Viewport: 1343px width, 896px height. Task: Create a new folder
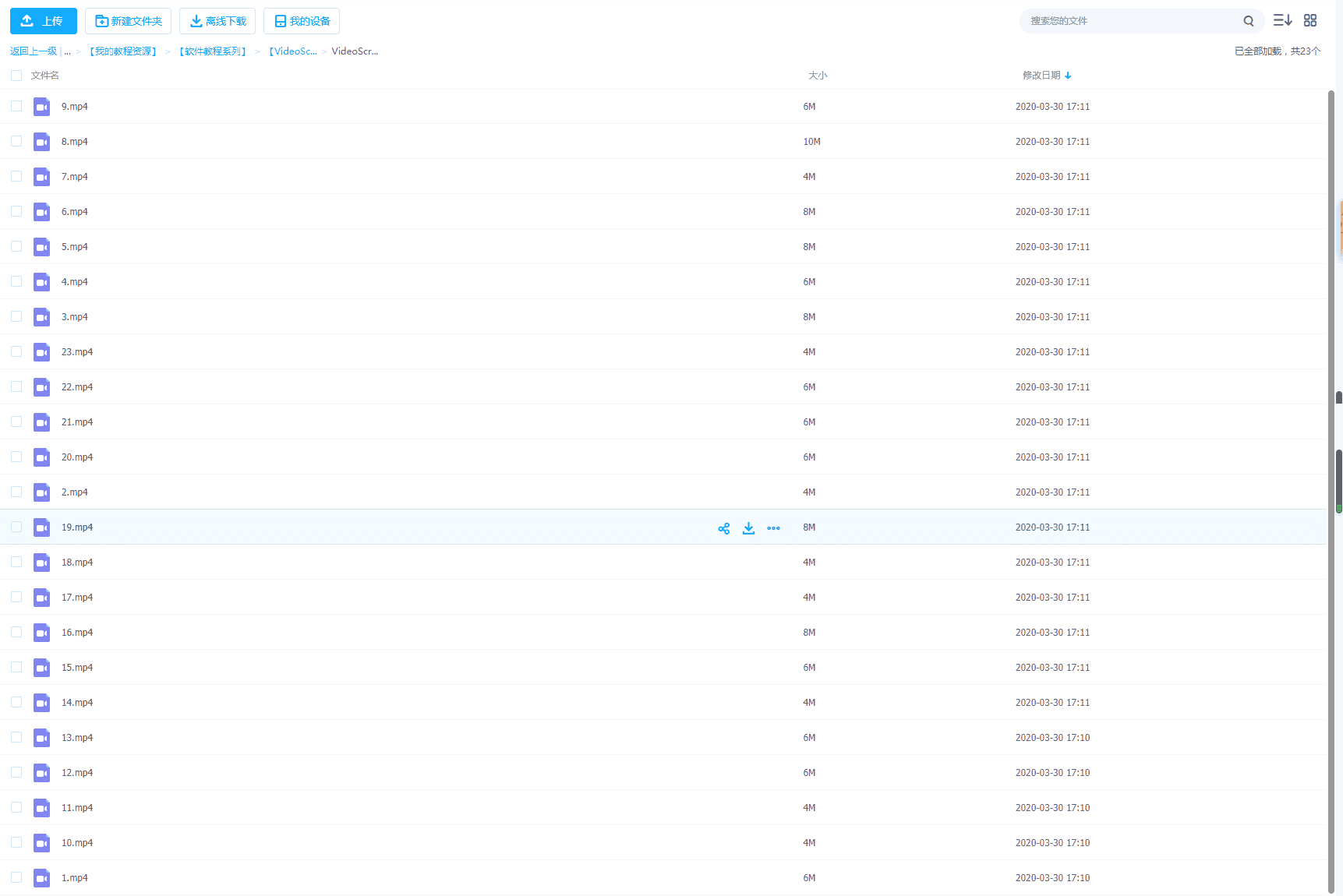pyautogui.click(x=129, y=21)
